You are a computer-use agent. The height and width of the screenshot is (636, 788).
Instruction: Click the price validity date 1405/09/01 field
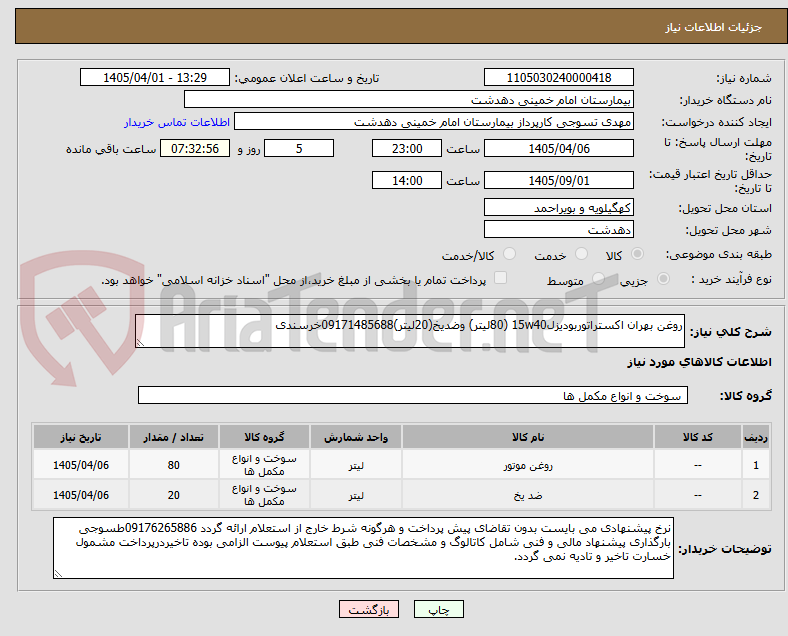[x=558, y=180]
